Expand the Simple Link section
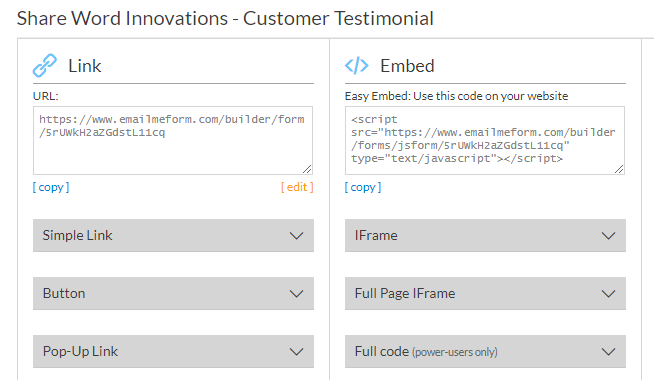Image resolution: width=654 pixels, height=380 pixels. pyautogui.click(x=173, y=235)
